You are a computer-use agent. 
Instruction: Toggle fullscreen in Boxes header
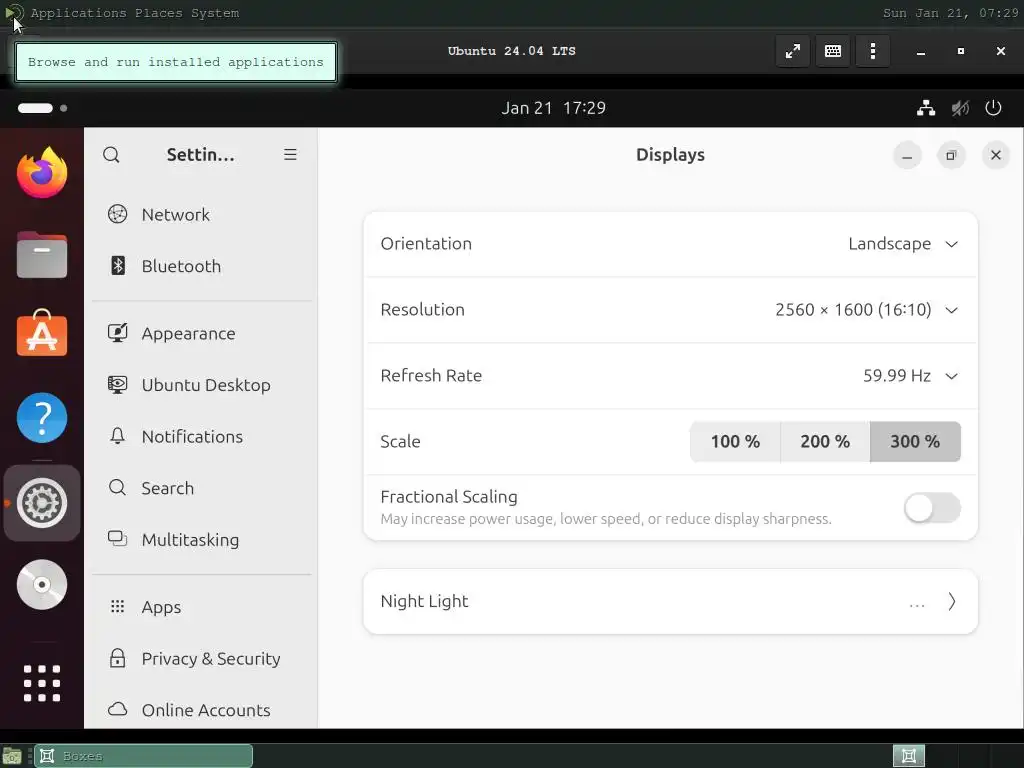tap(793, 51)
